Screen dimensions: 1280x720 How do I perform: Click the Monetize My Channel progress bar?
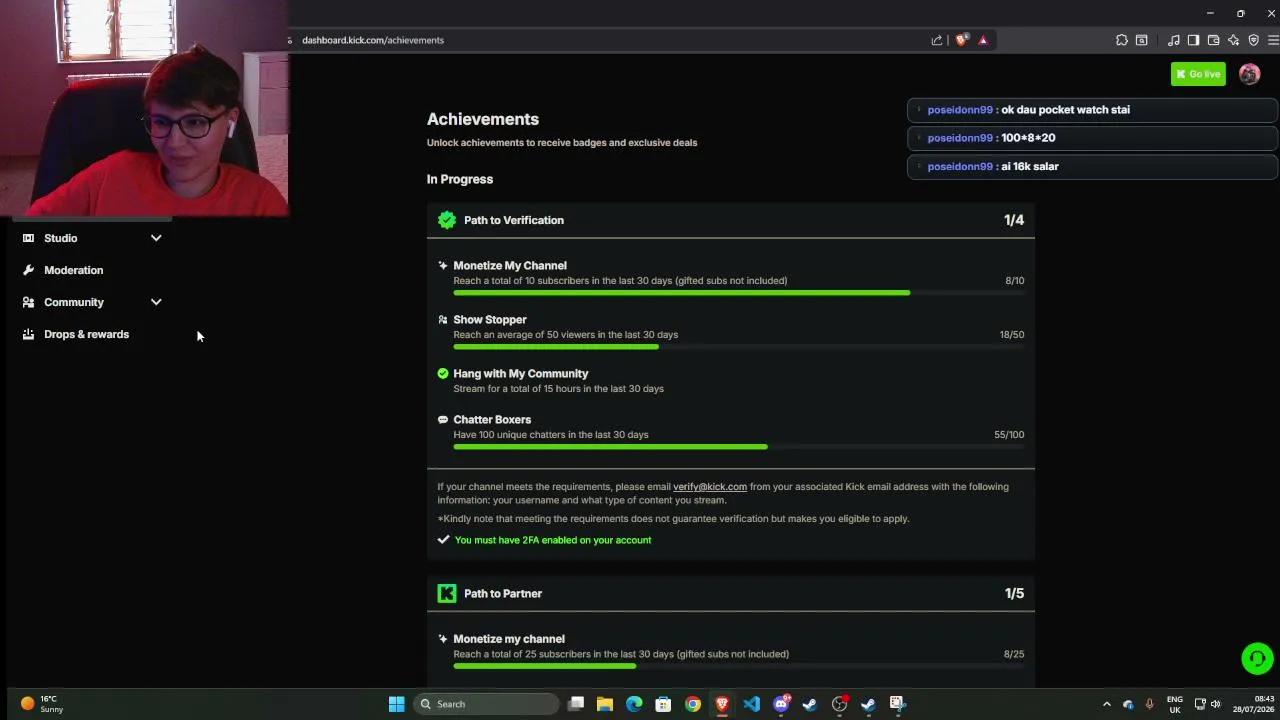[738, 293]
